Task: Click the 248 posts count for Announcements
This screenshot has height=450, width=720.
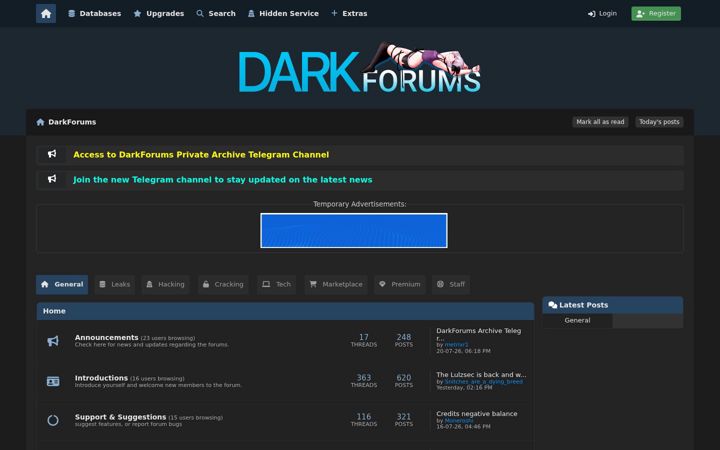Action: point(404,340)
